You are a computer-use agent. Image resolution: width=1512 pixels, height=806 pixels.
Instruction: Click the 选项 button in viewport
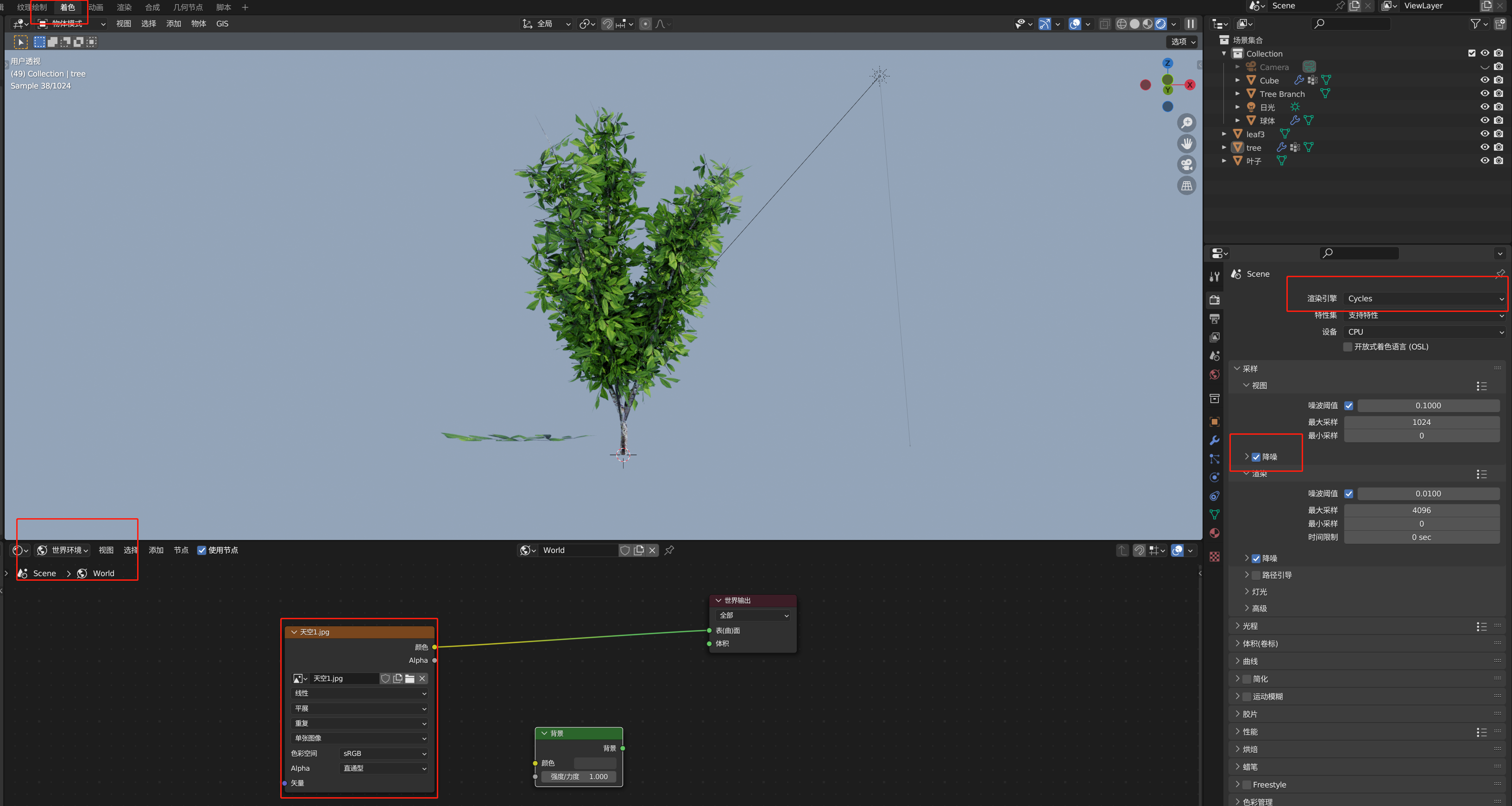[1182, 42]
